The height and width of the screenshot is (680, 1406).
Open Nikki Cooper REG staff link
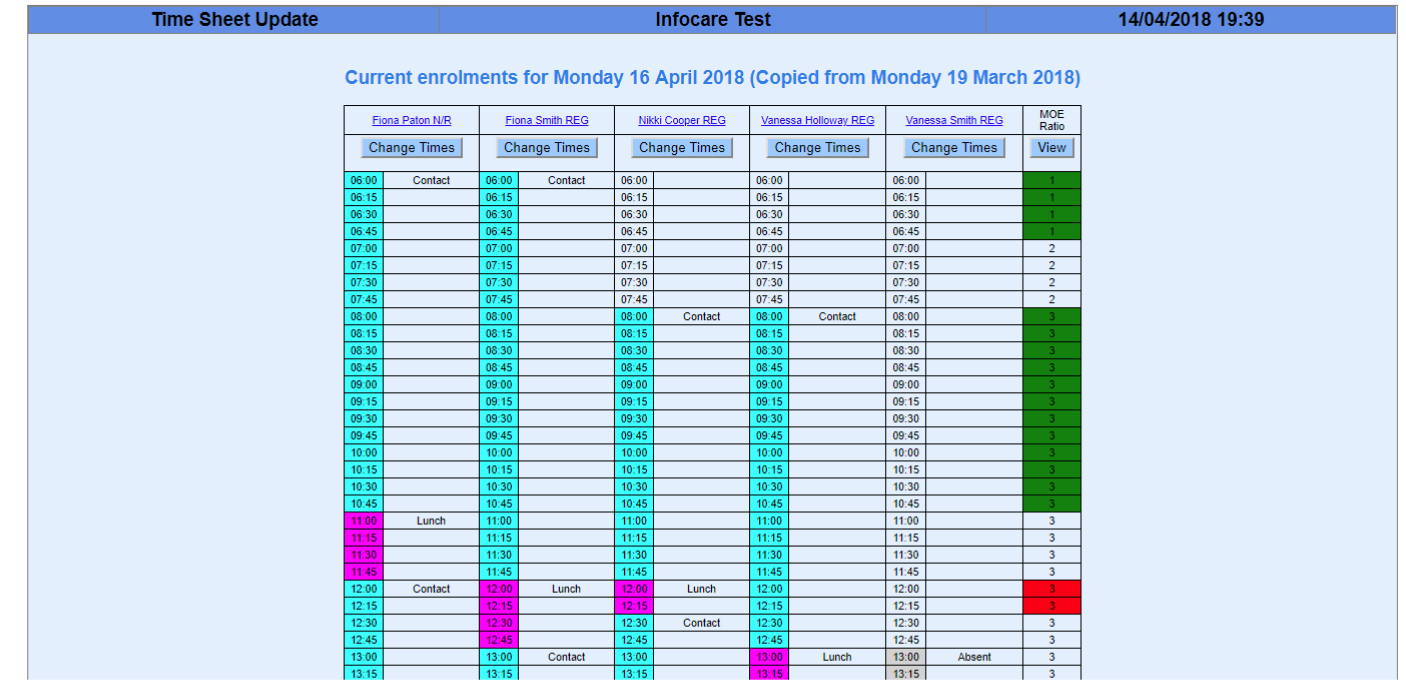coord(682,120)
